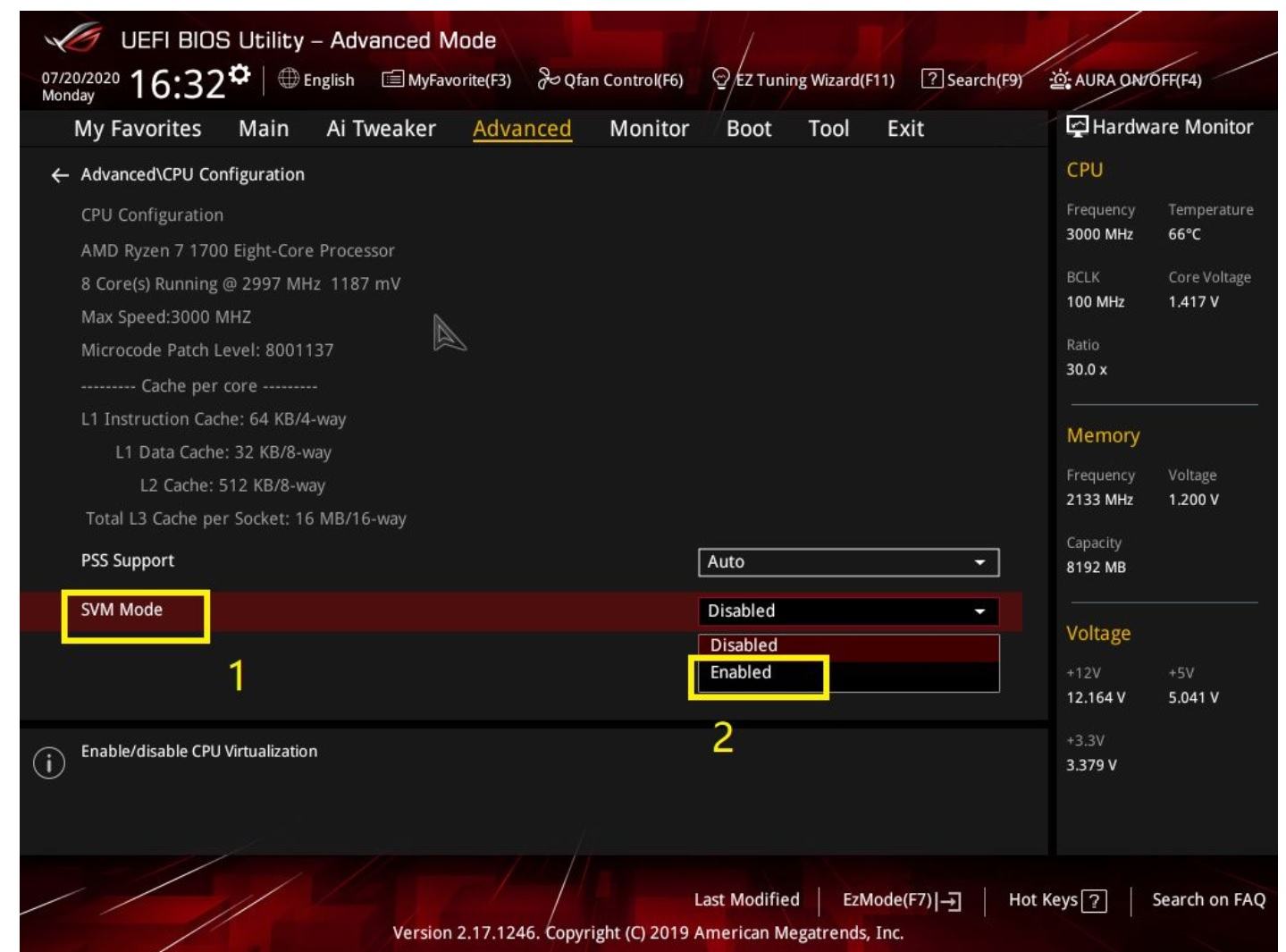Click the Search question mark icon
Image resolution: width=1286 pixels, height=952 pixels.
pyautogui.click(x=932, y=79)
